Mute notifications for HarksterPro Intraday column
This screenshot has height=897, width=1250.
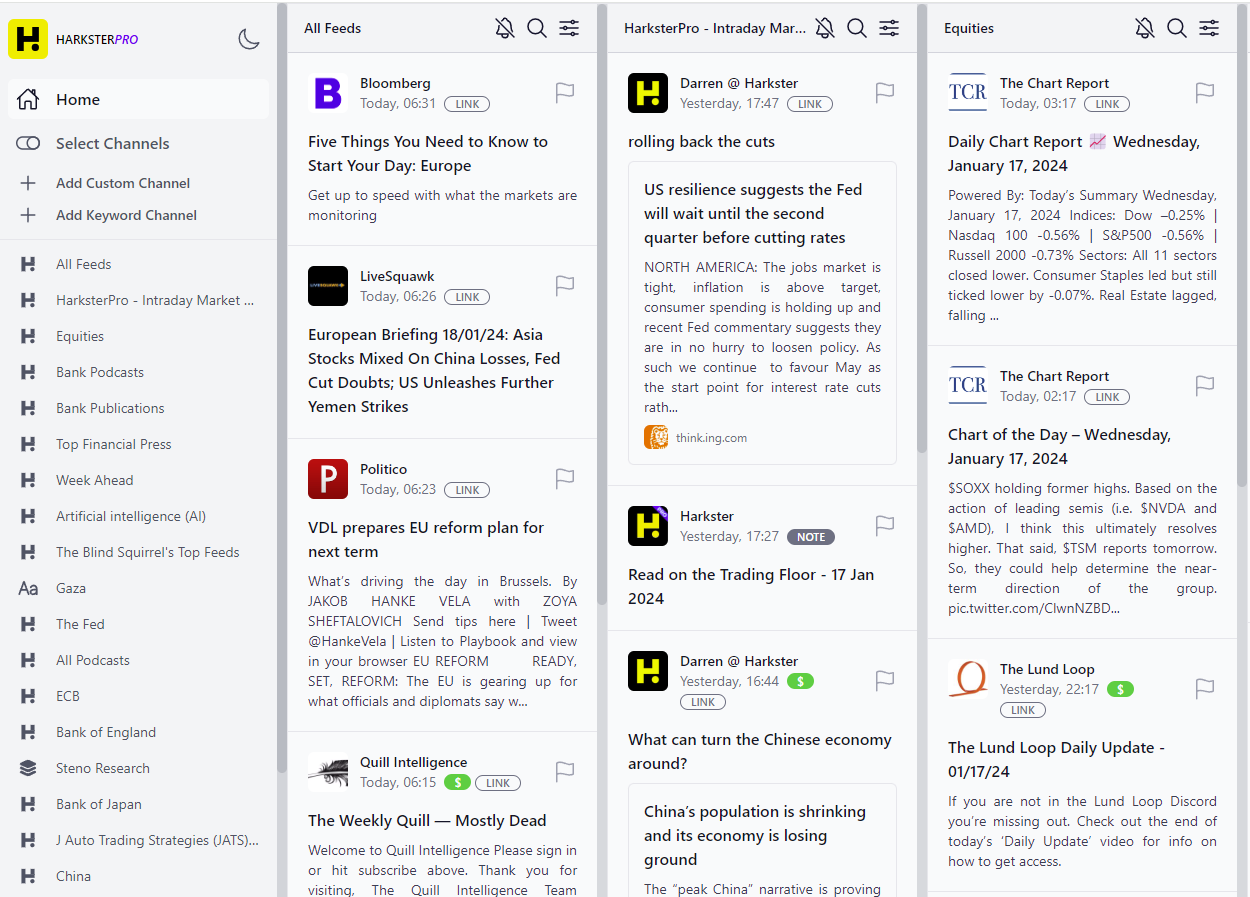[x=825, y=28]
